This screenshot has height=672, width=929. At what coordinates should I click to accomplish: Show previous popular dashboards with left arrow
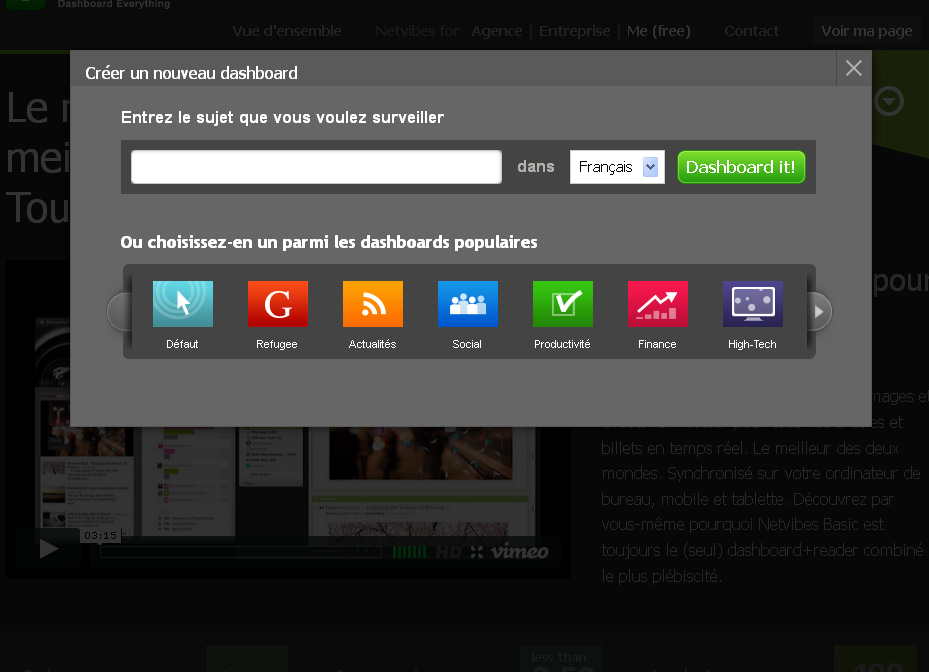click(x=119, y=312)
